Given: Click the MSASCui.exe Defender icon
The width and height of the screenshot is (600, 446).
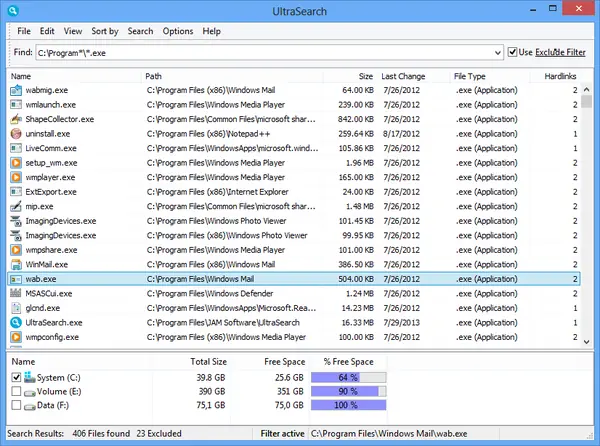Looking at the screenshot, I should coord(16,294).
